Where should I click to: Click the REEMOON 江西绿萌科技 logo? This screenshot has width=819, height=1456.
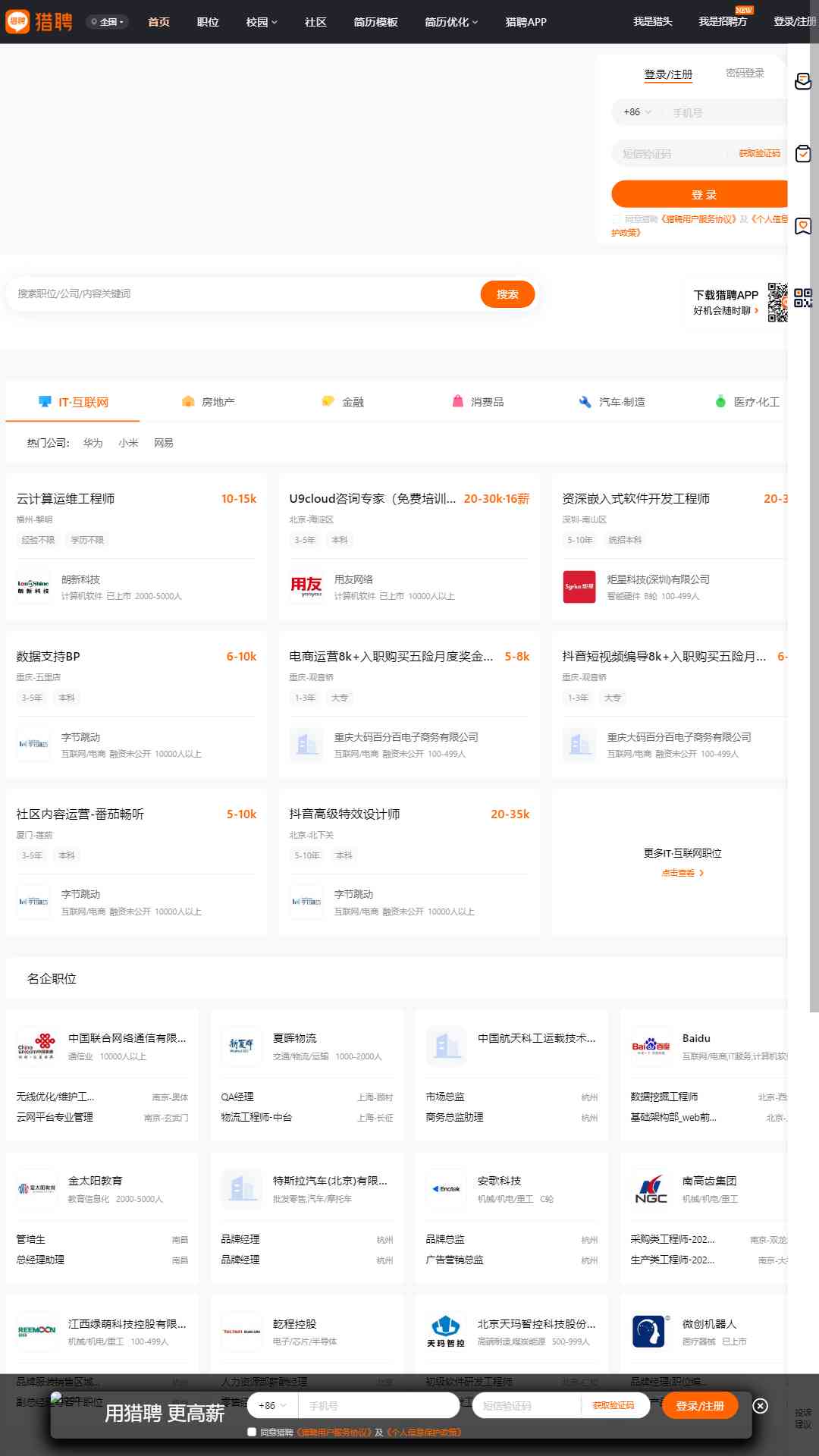click(x=36, y=1332)
